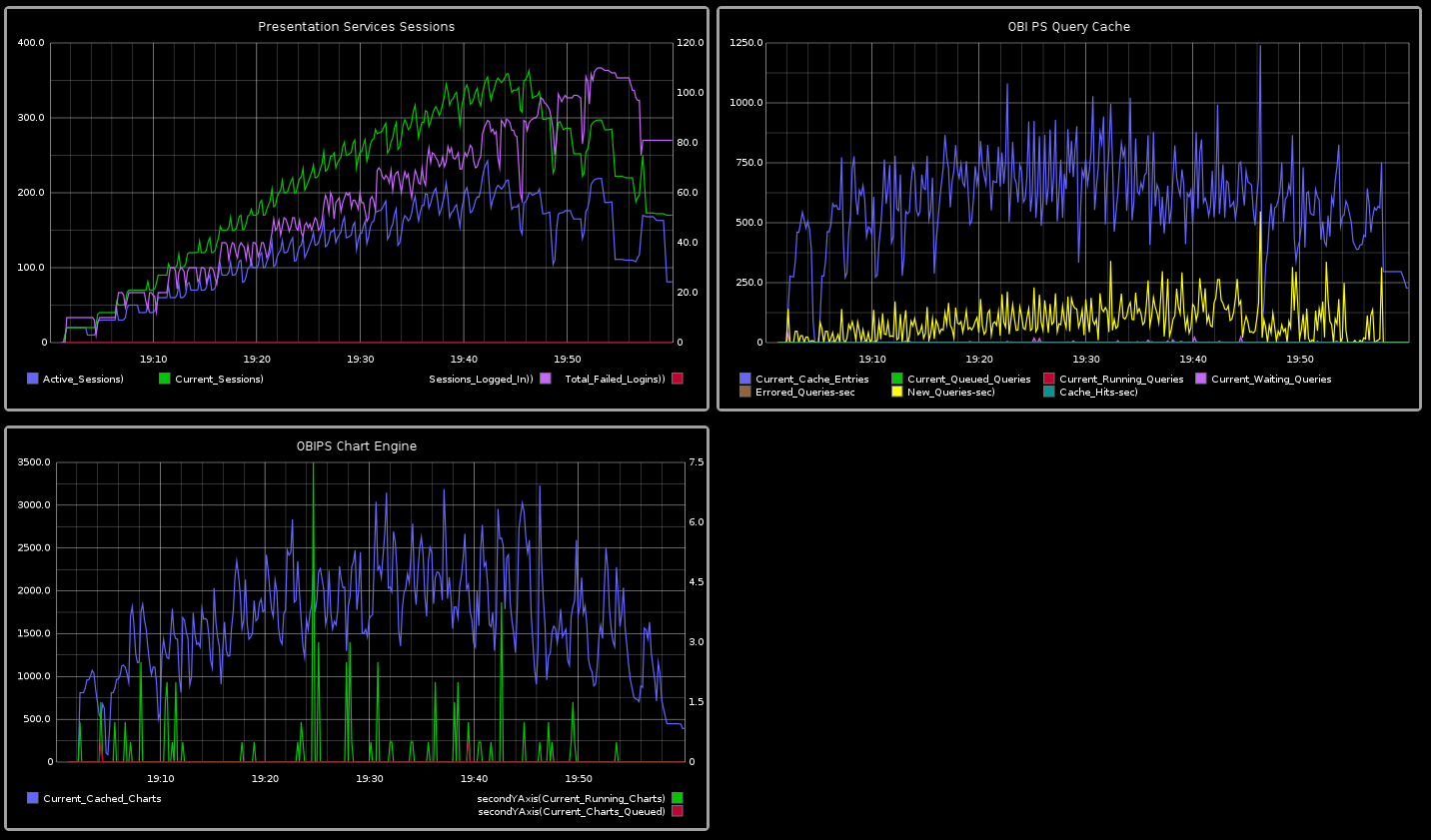Click the Current_Running_Queries legend label
The width and height of the screenshot is (1431, 840).
(1121, 380)
